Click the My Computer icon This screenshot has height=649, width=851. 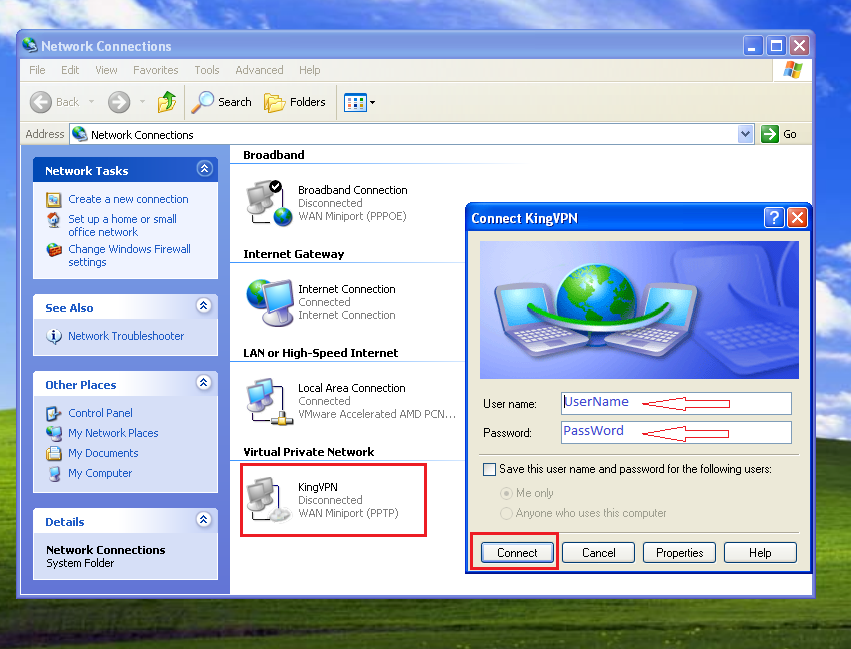54,474
